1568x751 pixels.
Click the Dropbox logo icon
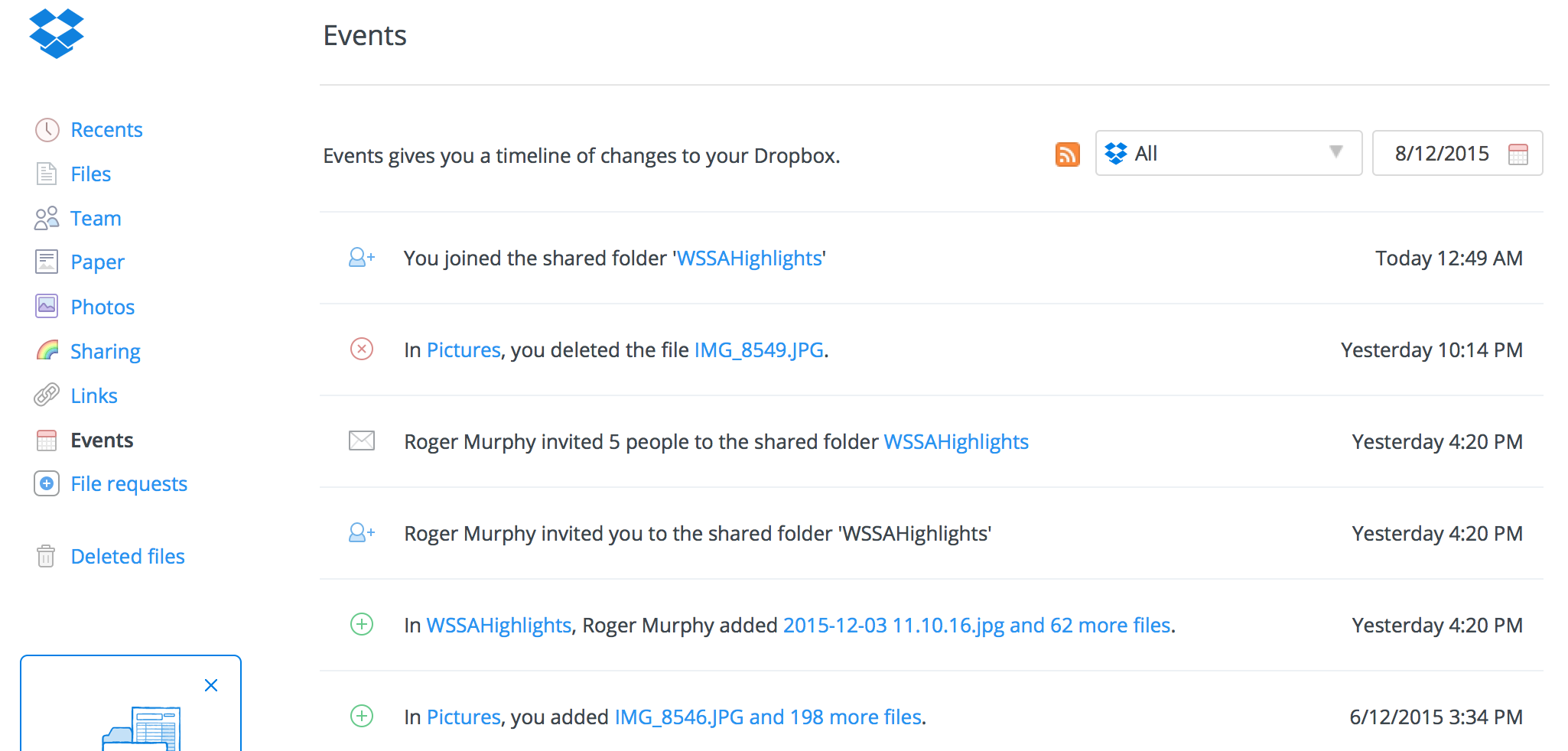pyautogui.click(x=56, y=34)
